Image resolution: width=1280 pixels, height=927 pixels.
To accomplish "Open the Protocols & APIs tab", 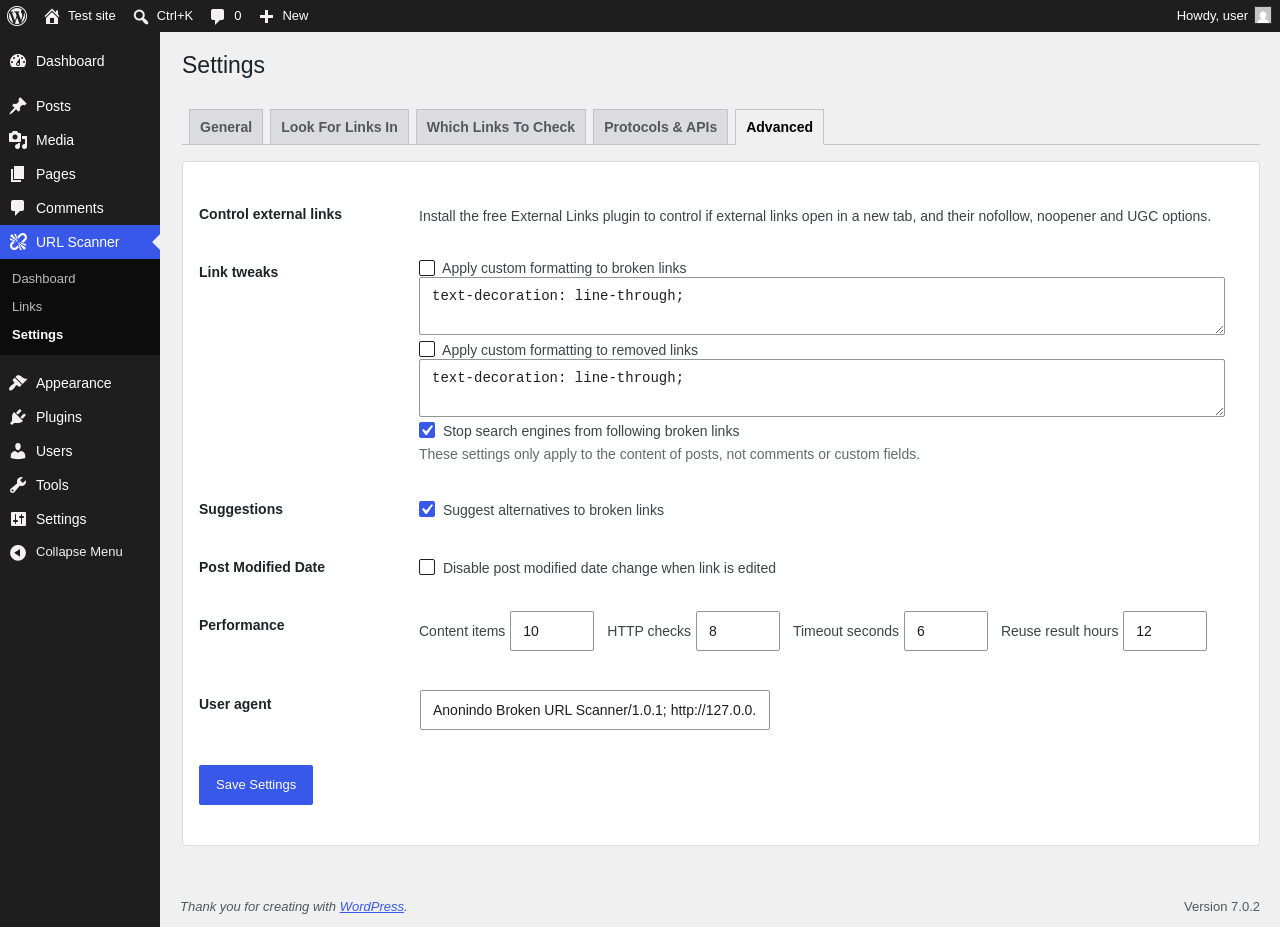I will (660, 127).
